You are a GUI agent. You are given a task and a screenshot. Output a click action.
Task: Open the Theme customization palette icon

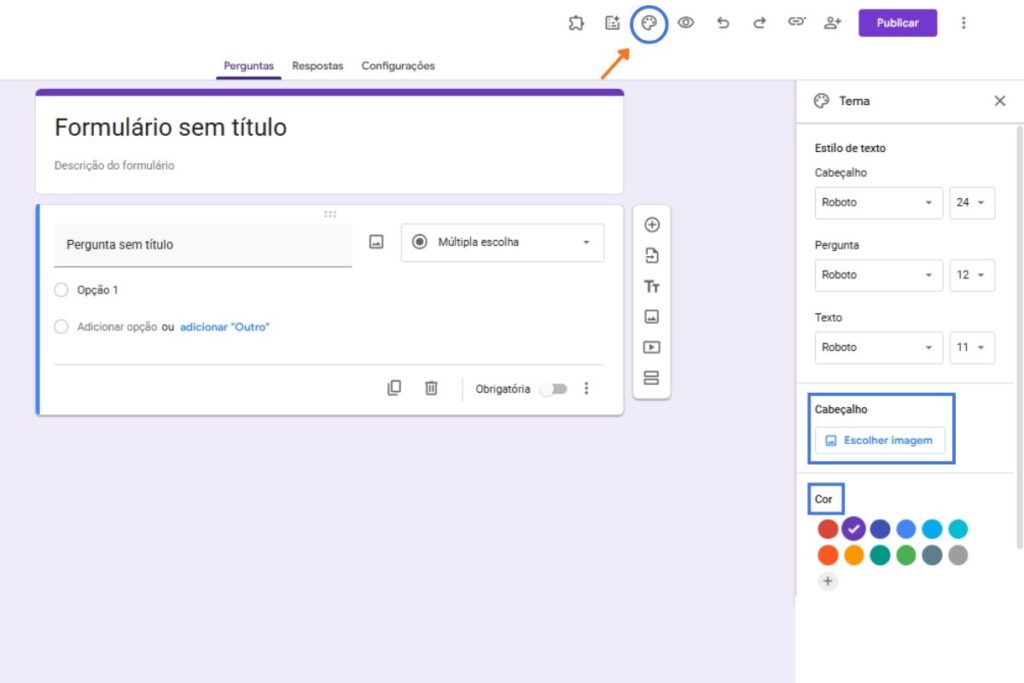pyautogui.click(x=649, y=22)
